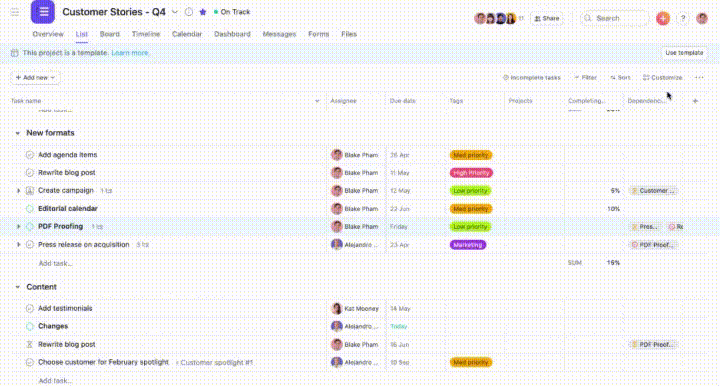The height and width of the screenshot is (386, 720).
Task: Switch to the Timeline tab
Action: coord(146,34)
